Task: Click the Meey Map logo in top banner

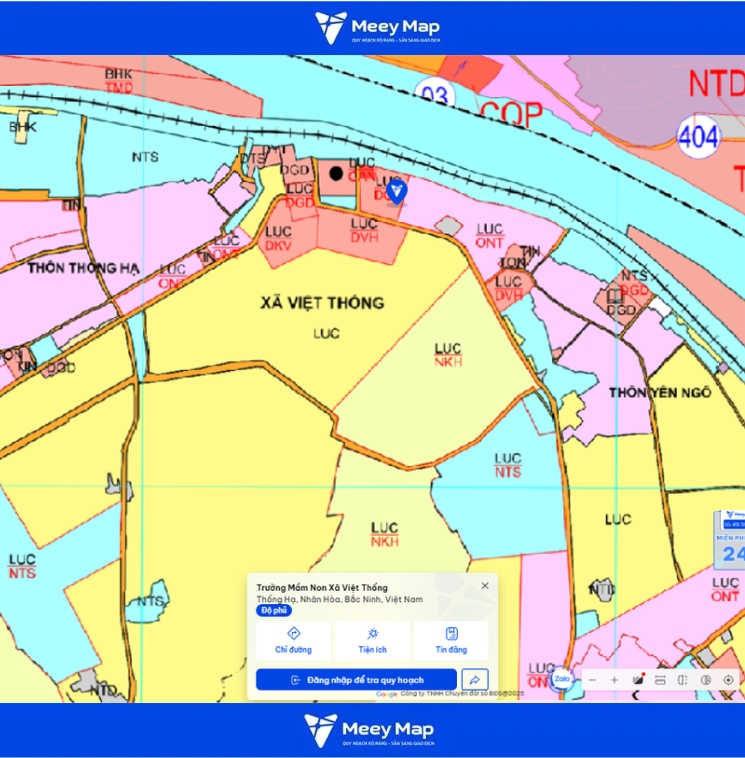Action: pyautogui.click(x=377, y=28)
